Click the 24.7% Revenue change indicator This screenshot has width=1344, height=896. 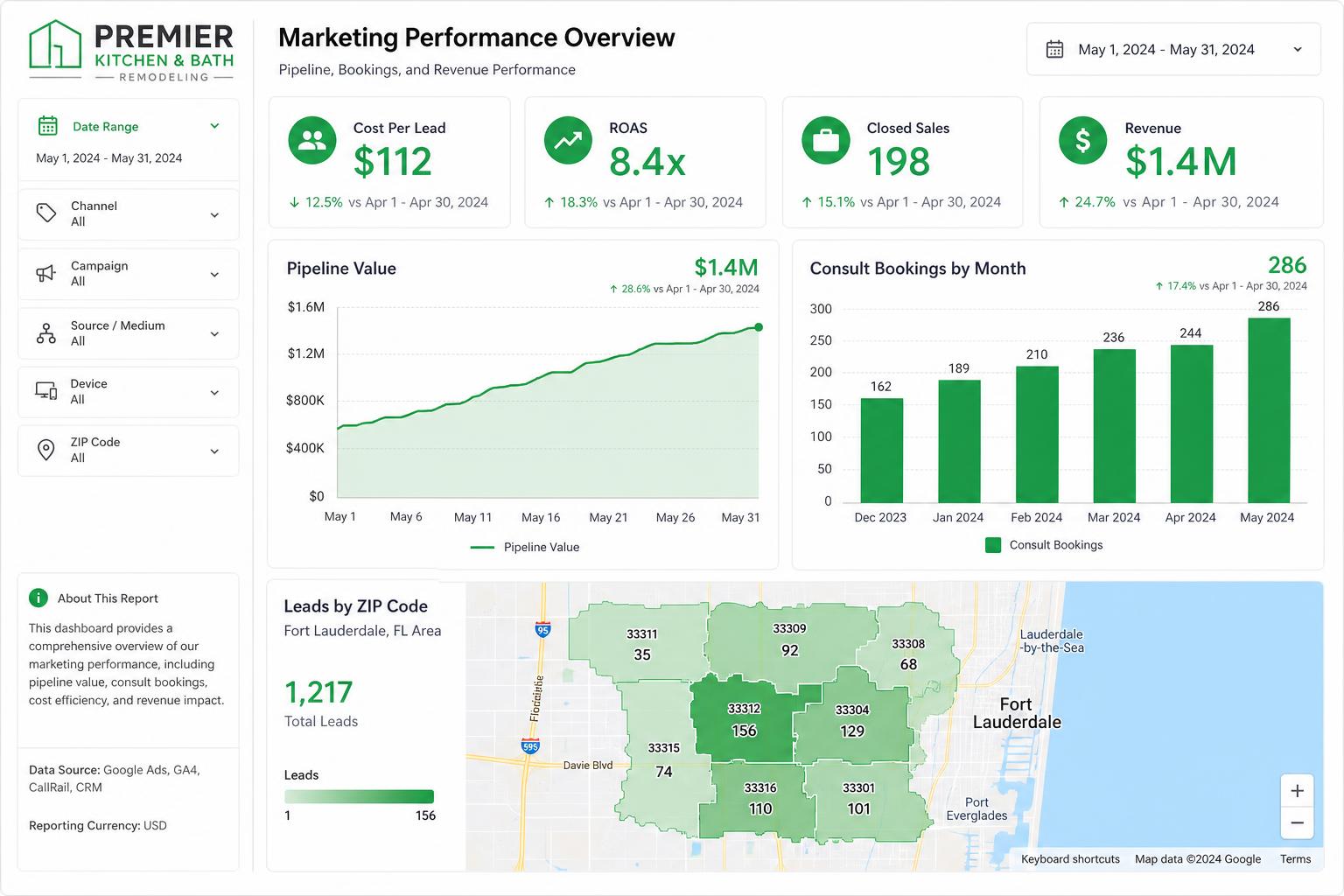1087,202
